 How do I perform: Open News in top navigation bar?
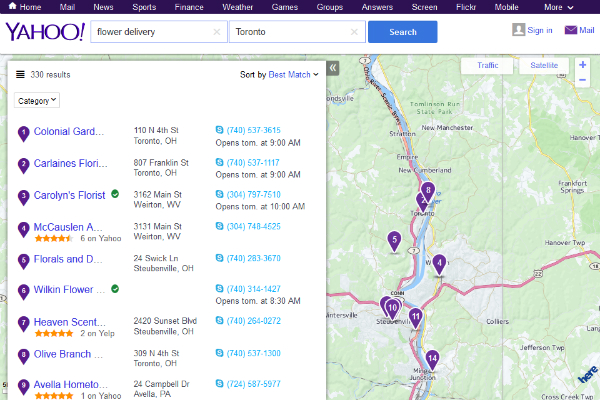point(103,7)
